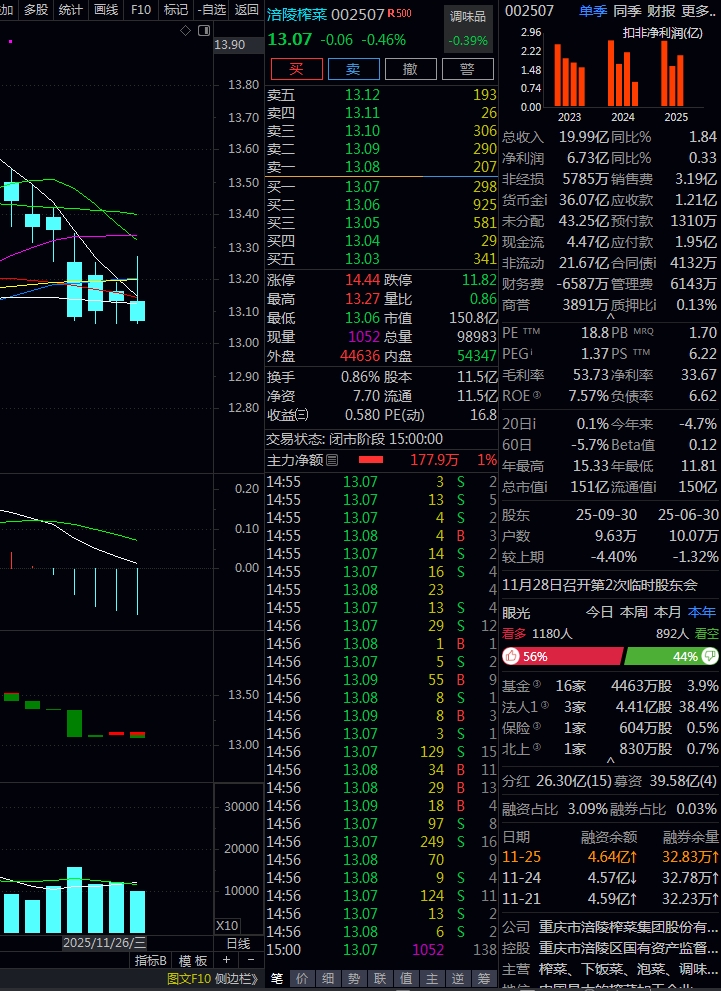Select 本周 sentiment period
This screenshot has height=991, width=721.
[x=634, y=612]
